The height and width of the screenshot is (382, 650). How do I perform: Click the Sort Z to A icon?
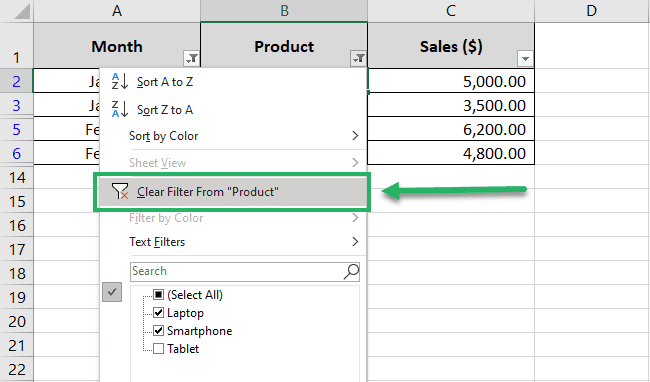(120, 109)
